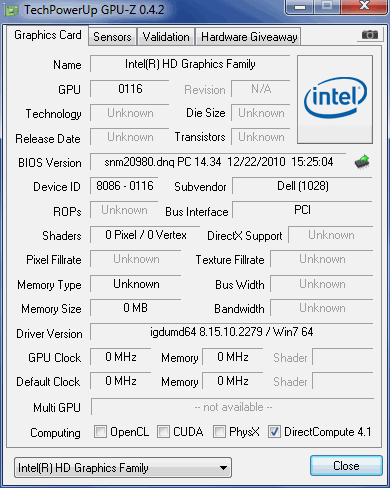
Task: Click the camera screenshot icon
Action: click(x=370, y=35)
